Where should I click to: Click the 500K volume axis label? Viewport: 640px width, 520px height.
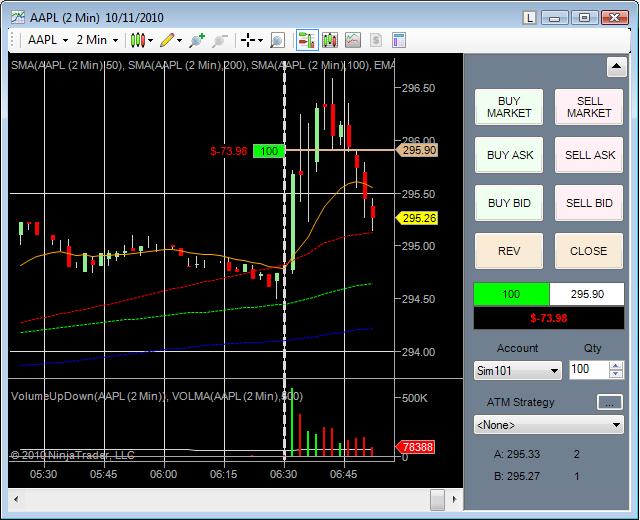point(415,398)
